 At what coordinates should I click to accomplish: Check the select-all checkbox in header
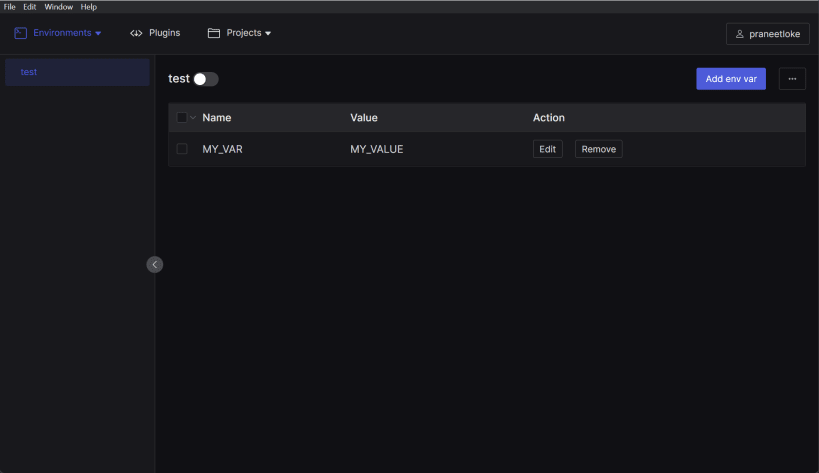[x=182, y=117]
